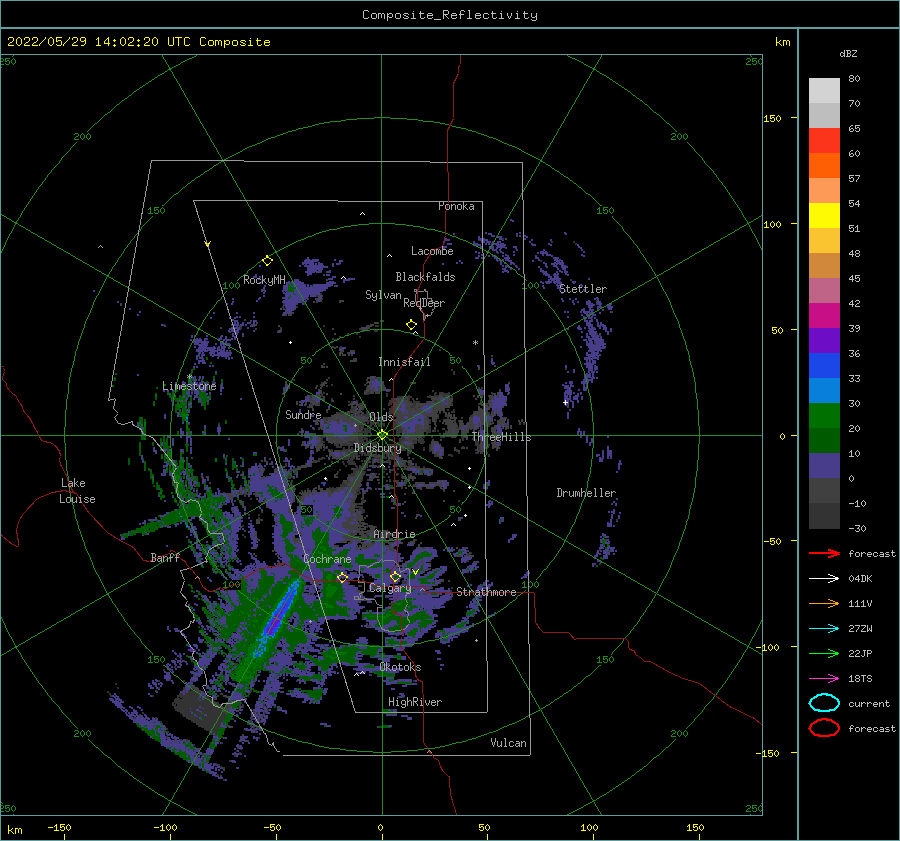Click the yellow '150' tick on right y-axis
The image size is (900, 841).
(772, 118)
